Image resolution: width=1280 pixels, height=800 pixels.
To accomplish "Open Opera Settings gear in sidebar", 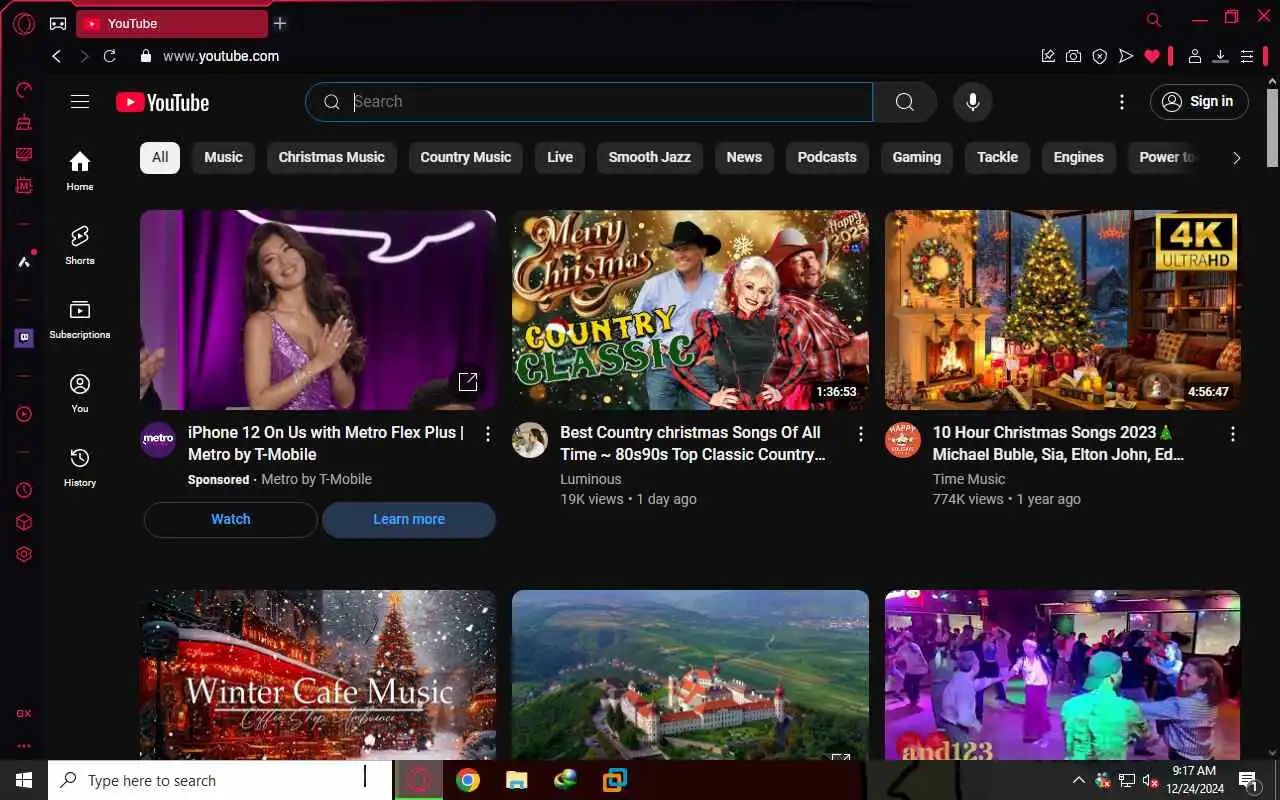I will [x=24, y=554].
